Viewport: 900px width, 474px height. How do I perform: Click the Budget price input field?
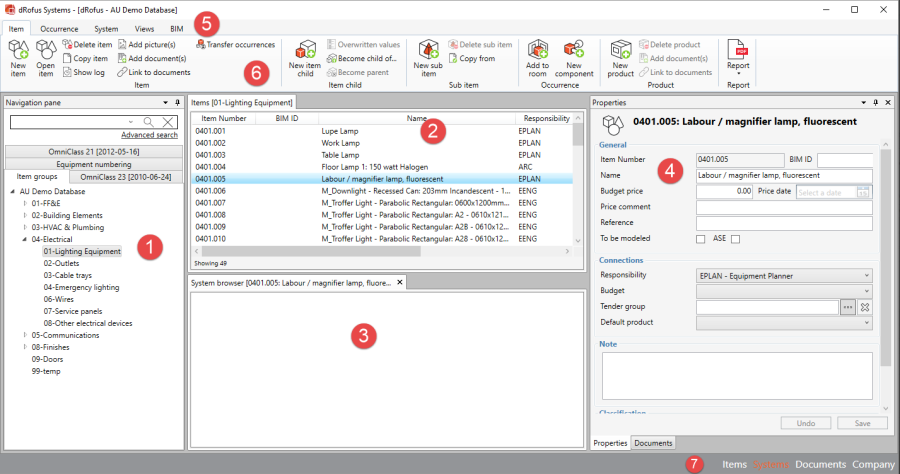coord(724,191)
